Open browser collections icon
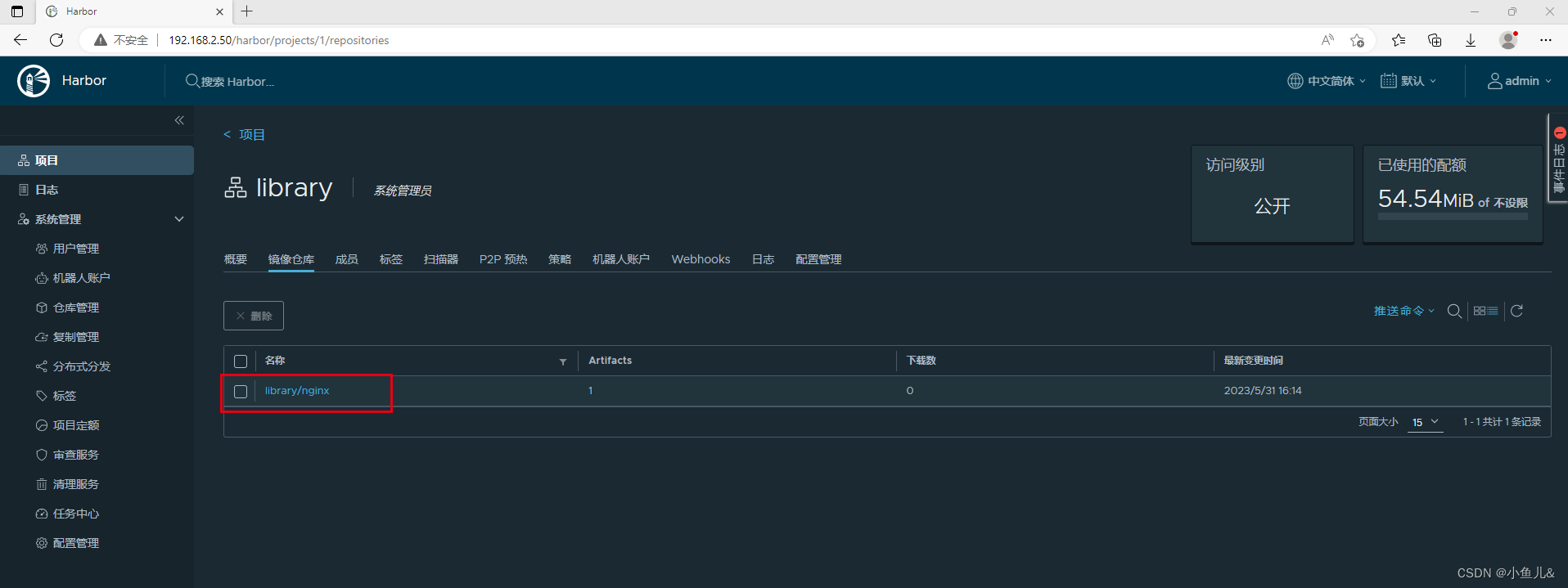 pos(1435,40)
